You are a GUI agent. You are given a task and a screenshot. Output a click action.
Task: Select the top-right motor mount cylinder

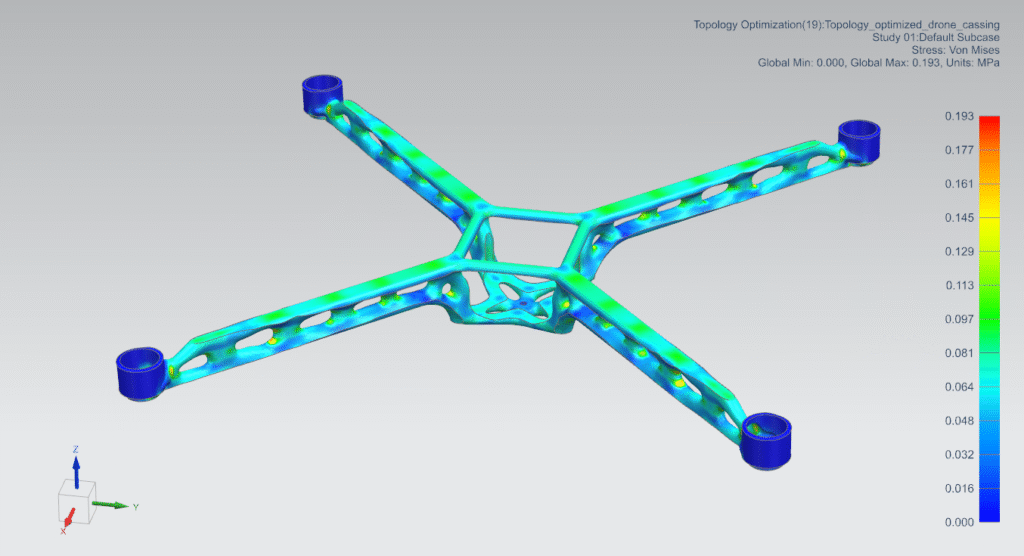tap(857, 138)
